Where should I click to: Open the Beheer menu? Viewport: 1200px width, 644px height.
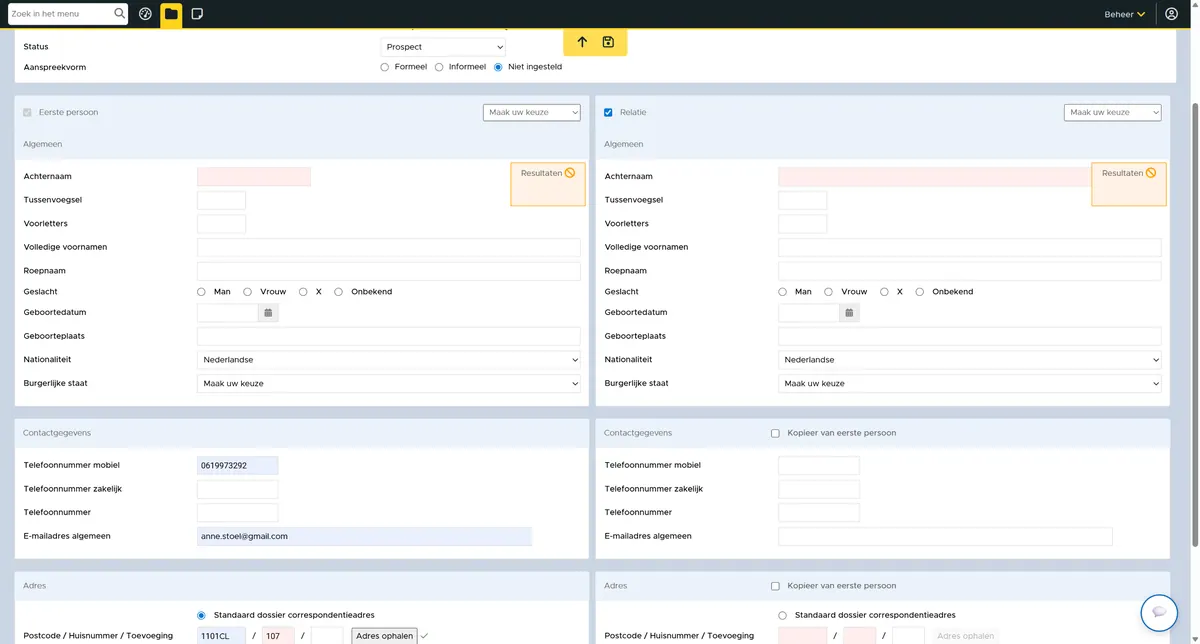coord(1125,14)
